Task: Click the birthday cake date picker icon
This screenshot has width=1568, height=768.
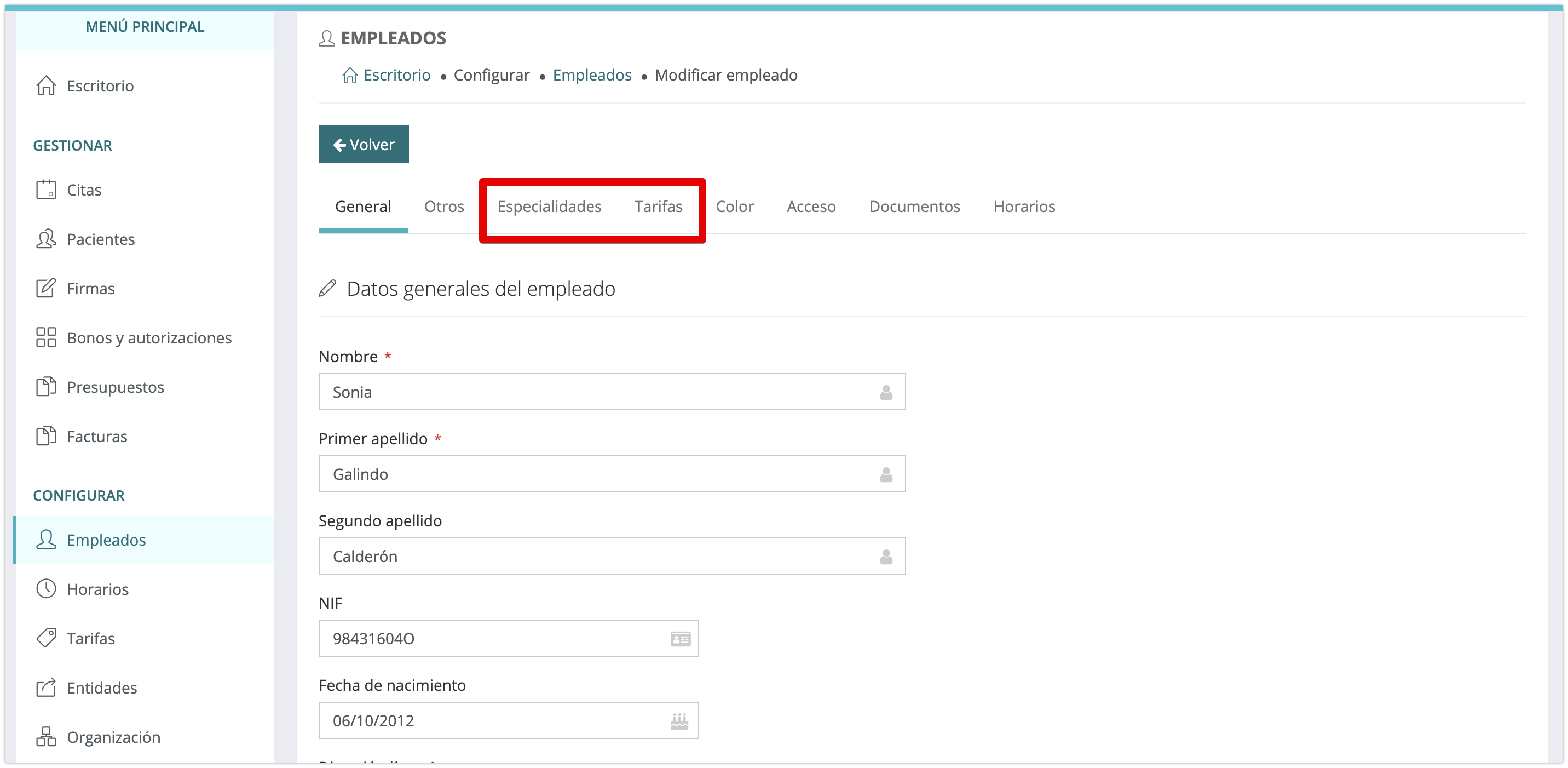Action: pyautogui.click(x=679, y=721)
